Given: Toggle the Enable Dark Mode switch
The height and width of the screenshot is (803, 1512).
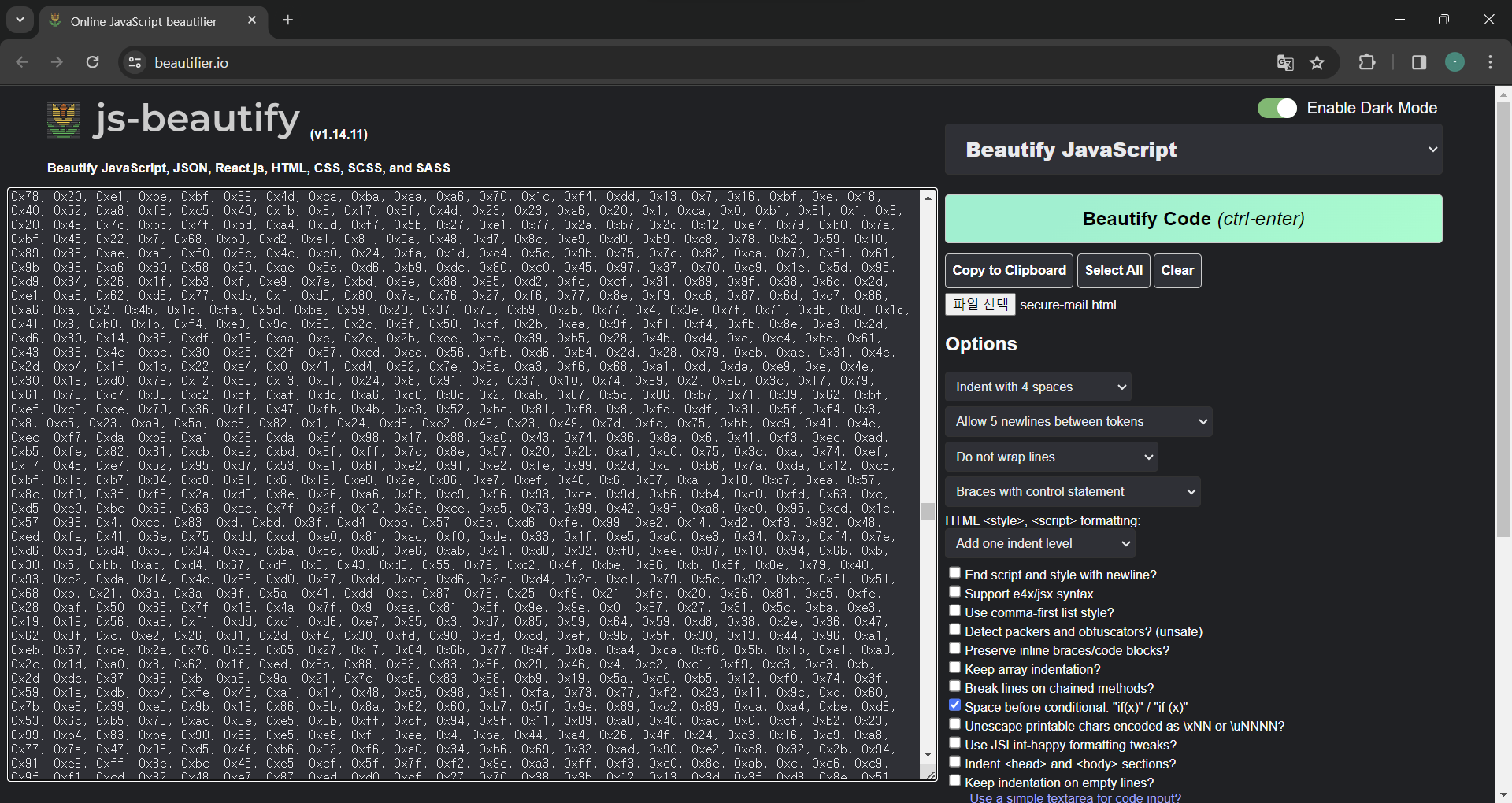Looking at the screenshot, I should tap(1277, 108).
